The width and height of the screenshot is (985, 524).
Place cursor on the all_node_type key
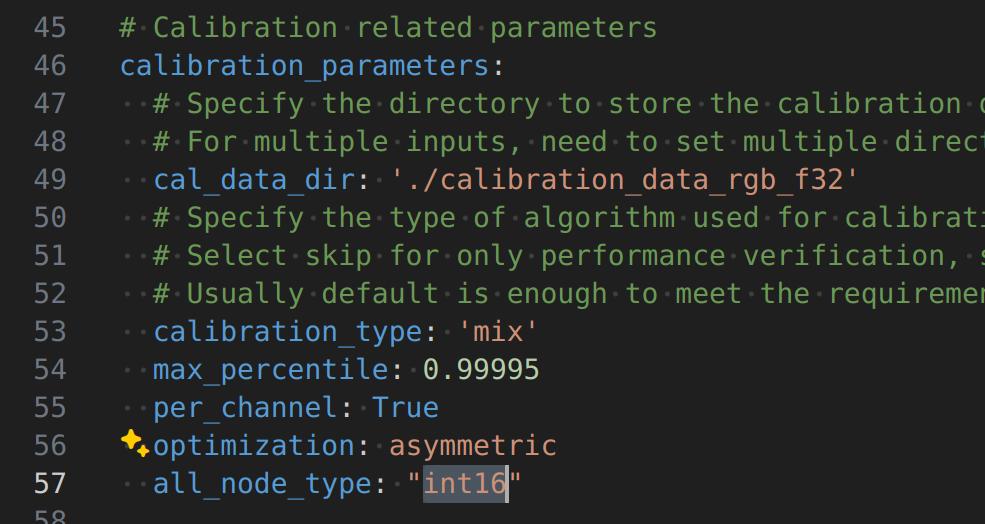click(x=262, y=484)
